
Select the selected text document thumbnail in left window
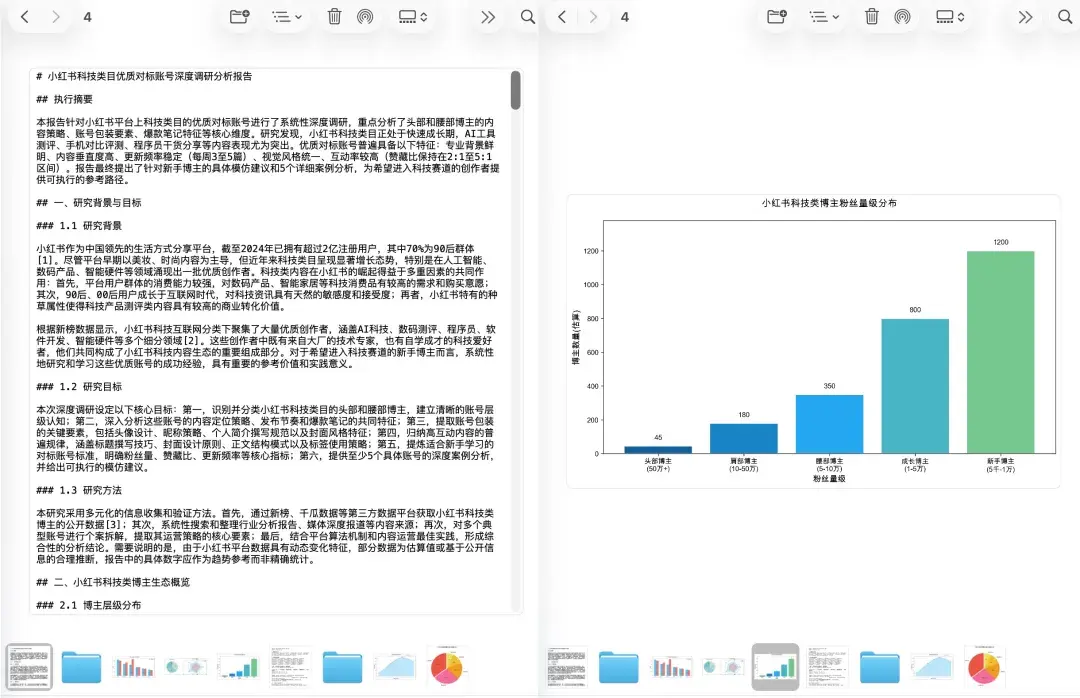29,667
